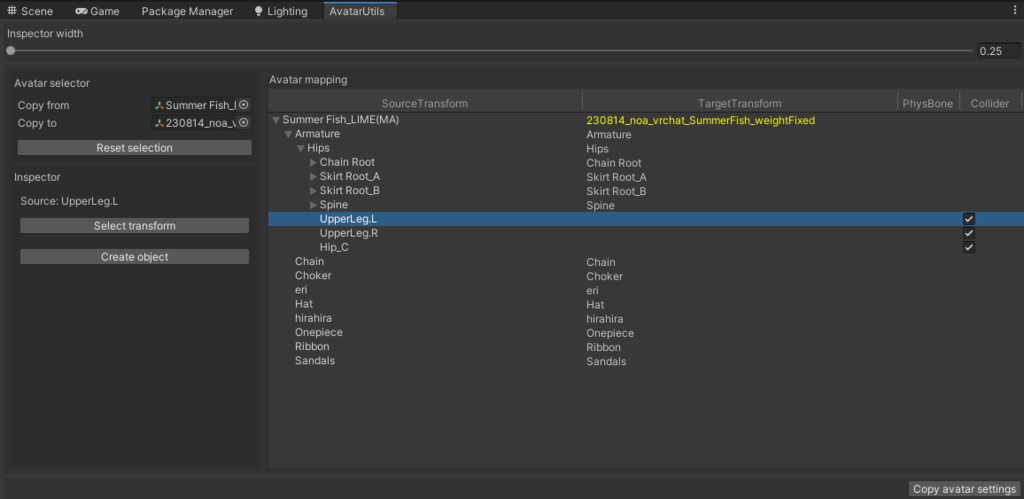
Task: Click the Reset selection button
Action: (134, 148)
